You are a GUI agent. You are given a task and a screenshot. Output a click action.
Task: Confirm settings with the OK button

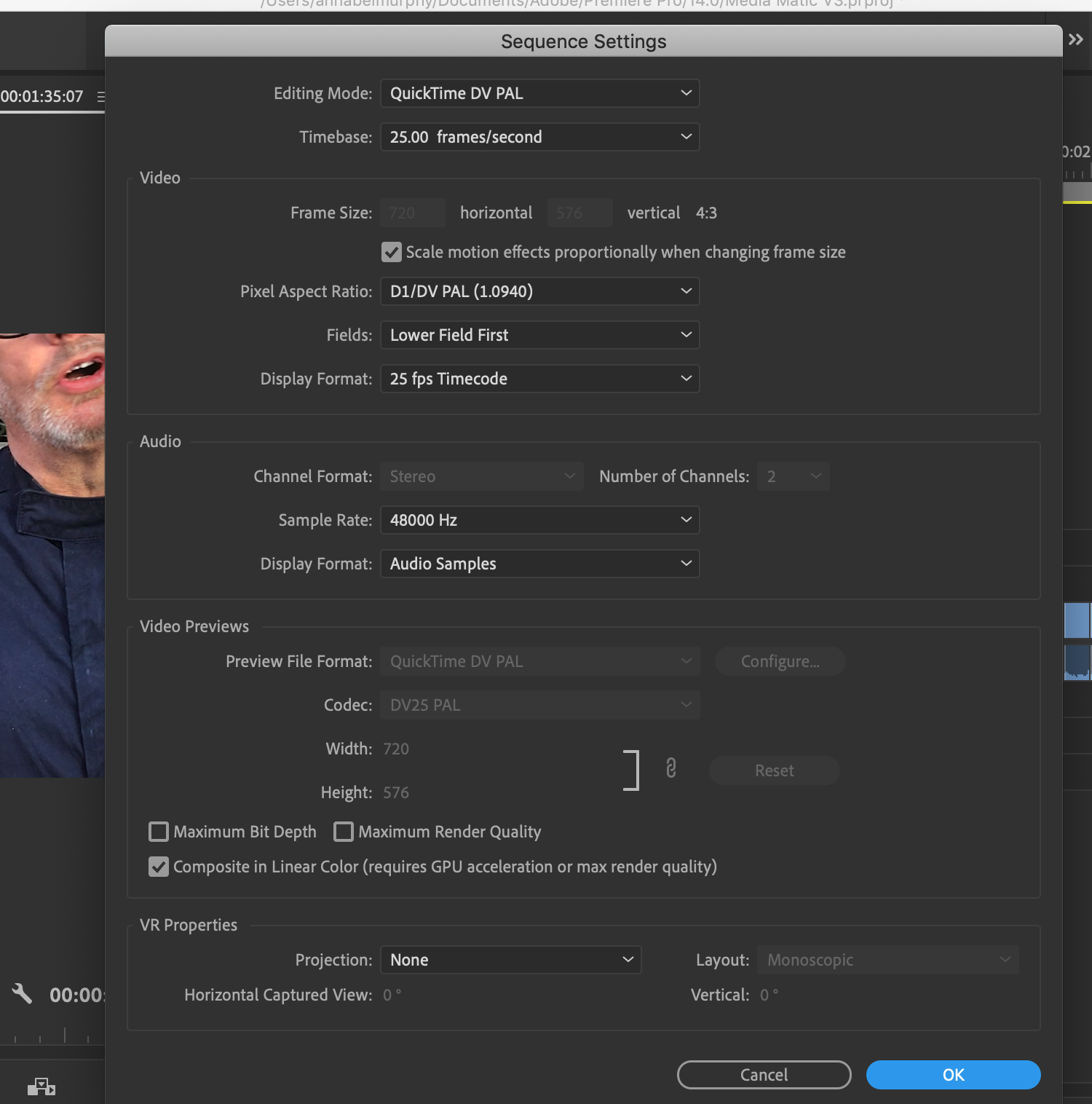[x=953, y=1075]
